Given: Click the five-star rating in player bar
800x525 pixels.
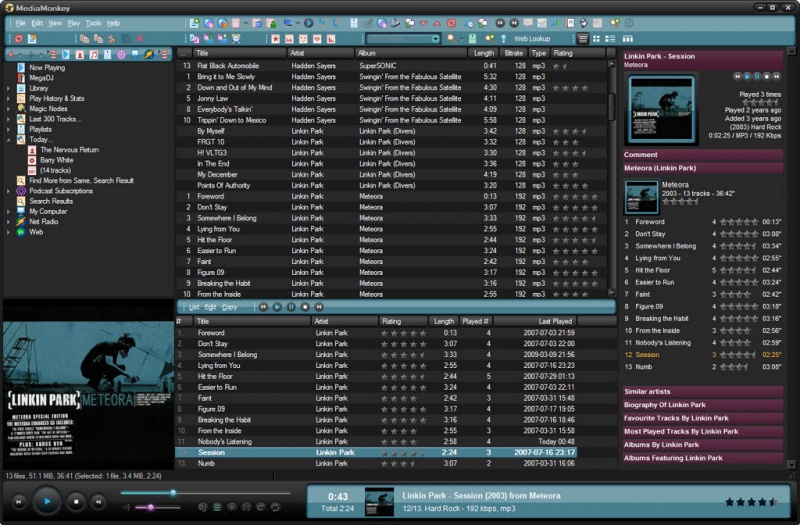Looking at the screenshot, I should click(751, 502).
